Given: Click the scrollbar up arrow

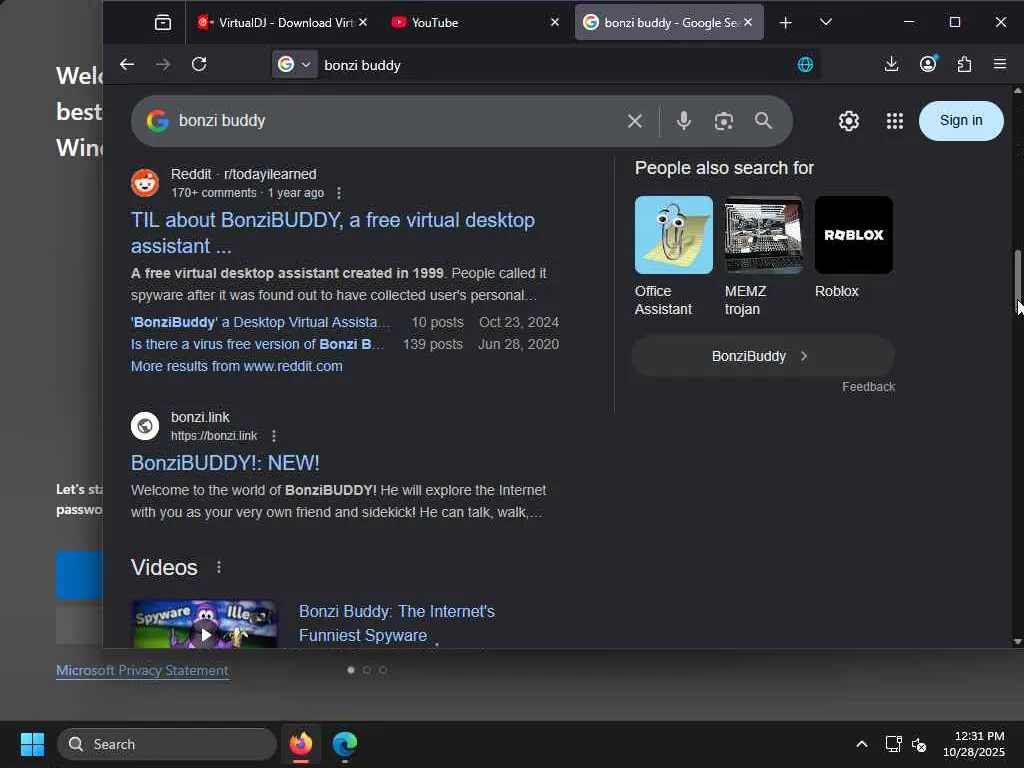Looking at the screenshot, I should [1018, 91].
